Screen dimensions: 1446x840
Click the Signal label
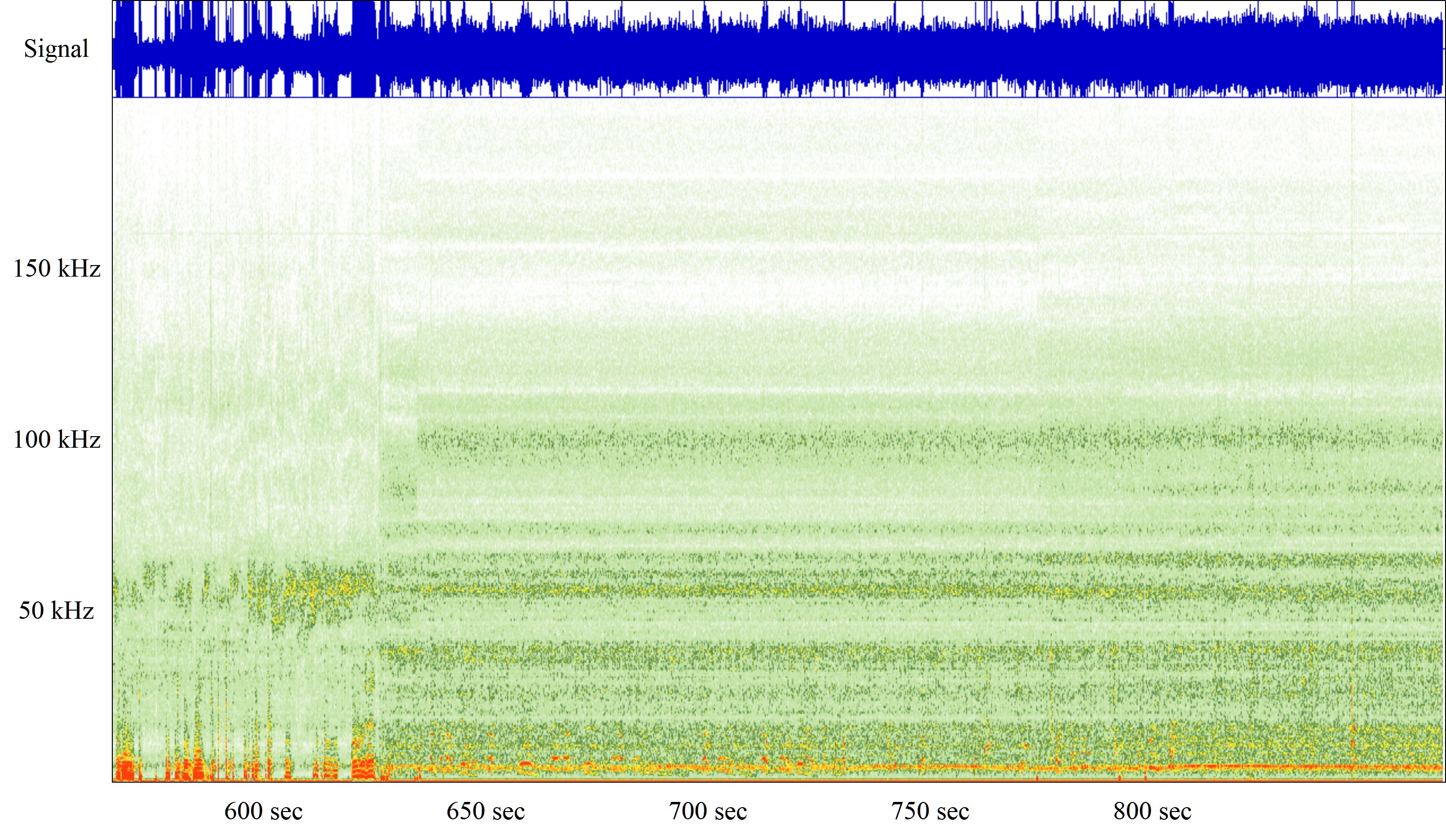[x=56, y=49]
